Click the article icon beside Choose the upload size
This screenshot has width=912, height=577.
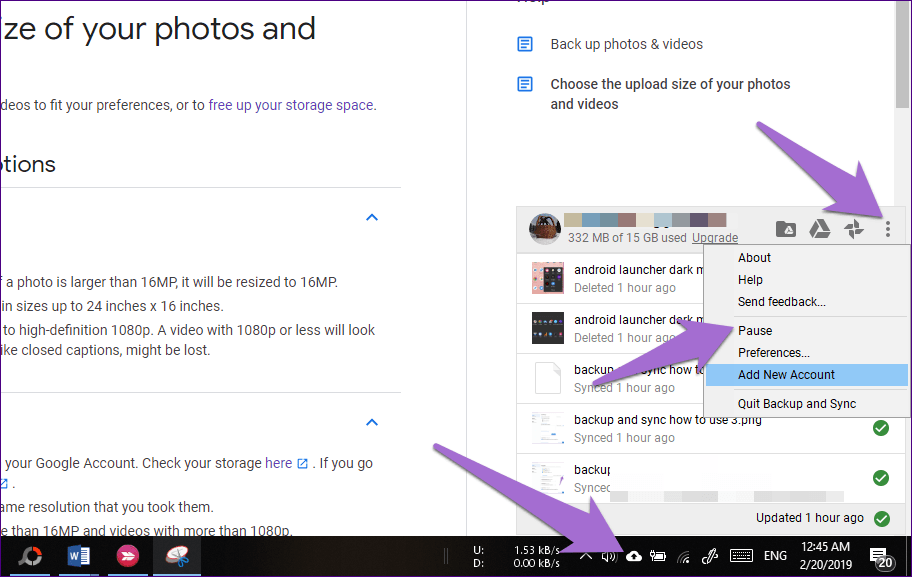pyautogui.click(x=525, y=84)
